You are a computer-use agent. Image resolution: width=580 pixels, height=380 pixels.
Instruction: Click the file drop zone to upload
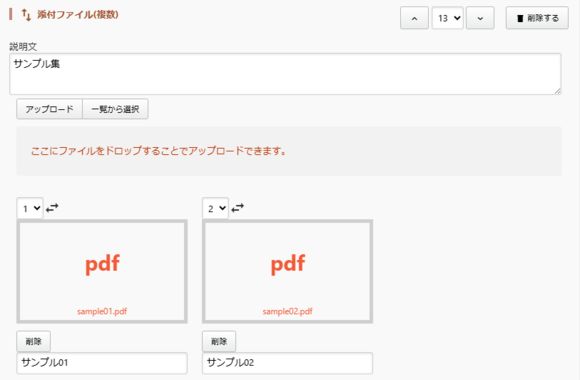click(289, 151)
